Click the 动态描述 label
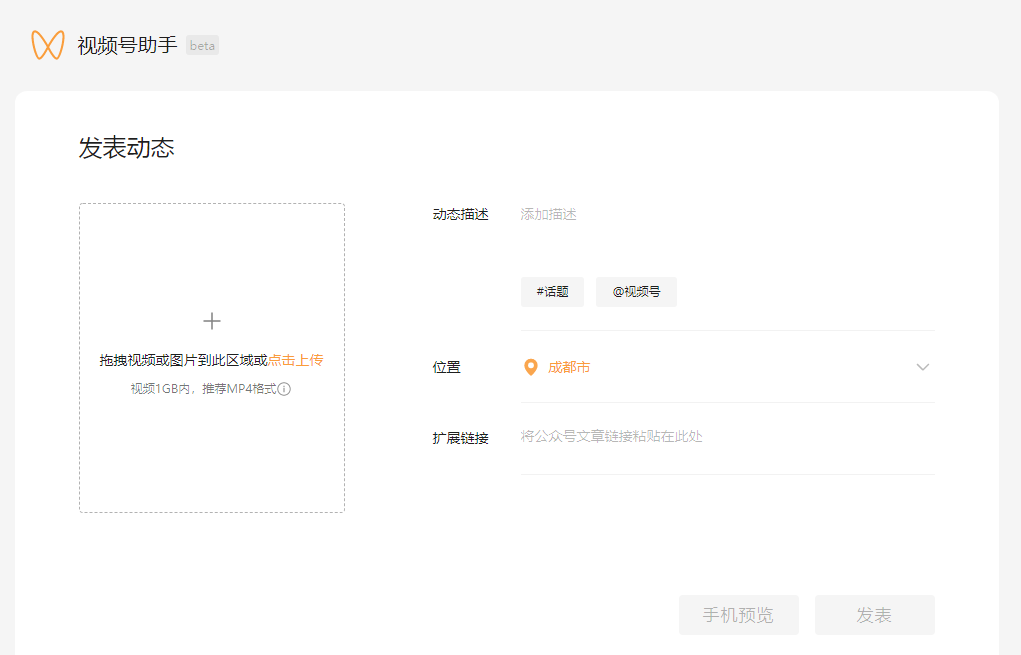This screenshot has height=655, width=1021. 460,214
